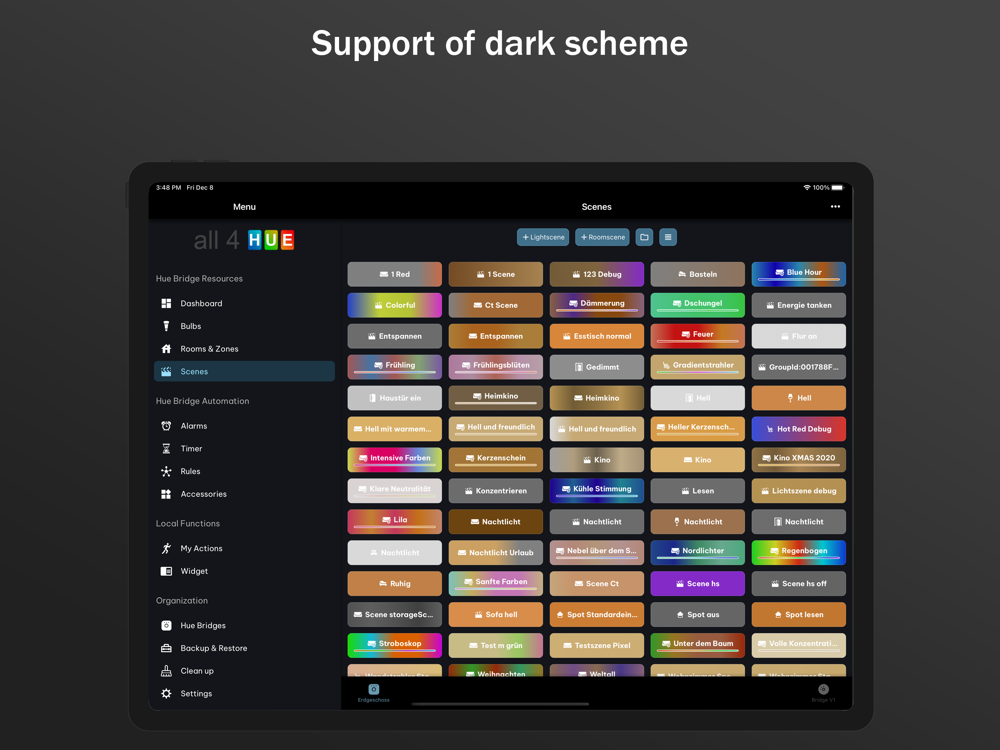1000x750 pixels.
Task: Activate the Kino XMAS 2020 scene
Action: (x=798, y=460)
